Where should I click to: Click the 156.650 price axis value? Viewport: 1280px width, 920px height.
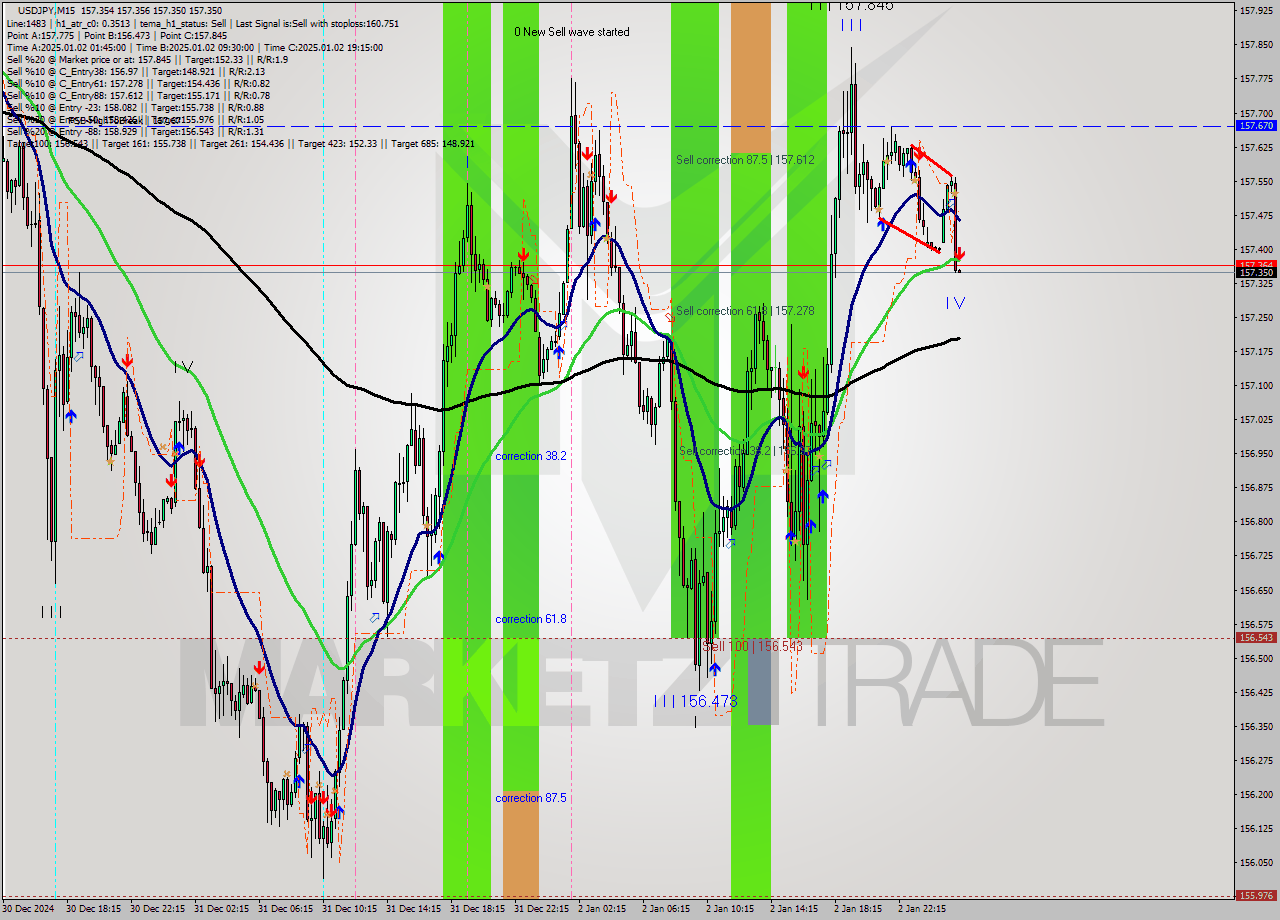[x=1256, y=590]
